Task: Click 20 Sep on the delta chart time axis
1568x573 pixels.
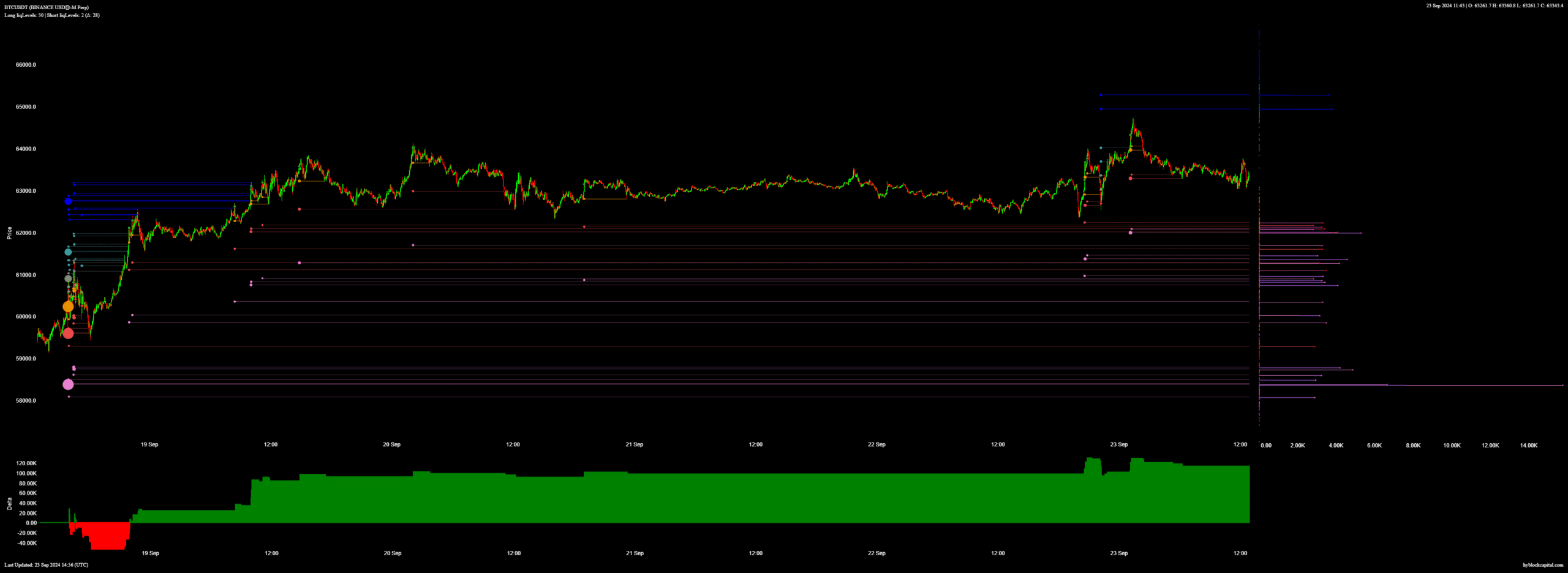Action: point(393,553)
